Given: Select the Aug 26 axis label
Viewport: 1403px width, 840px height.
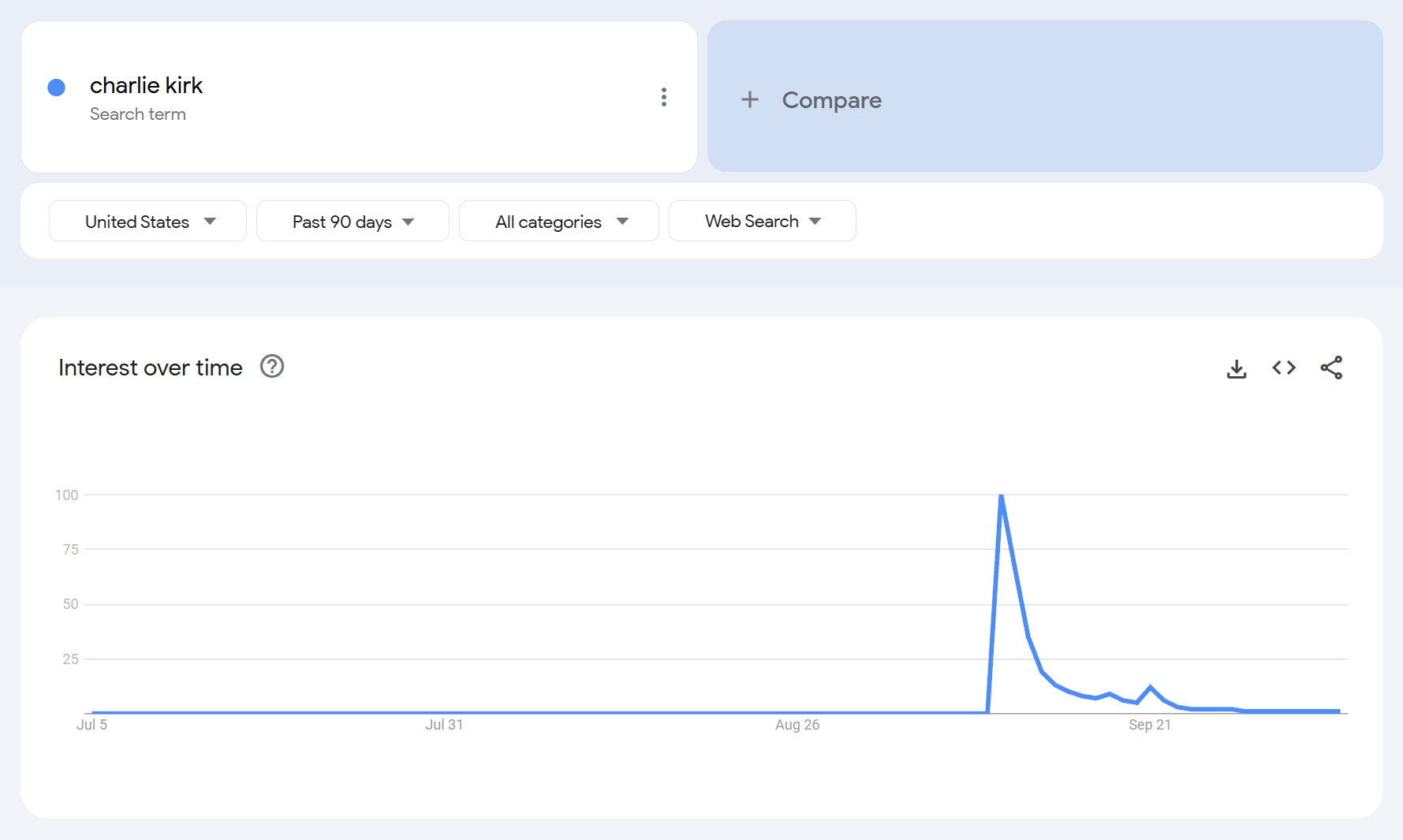Looking at the screenshot, I should [797, 725].
